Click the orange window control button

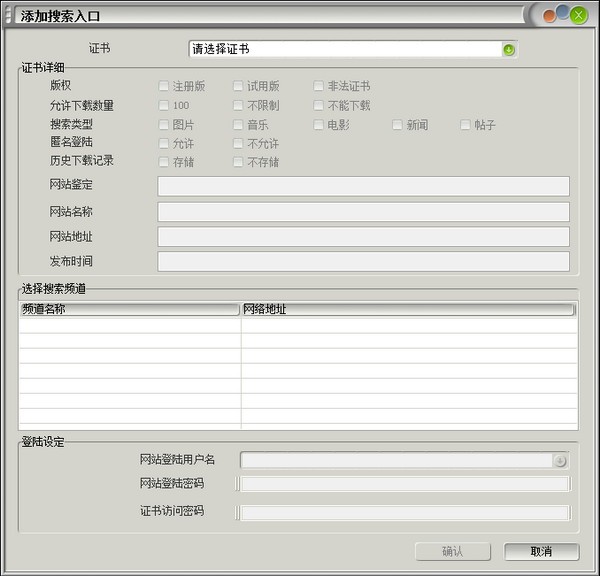click(549, 16)
